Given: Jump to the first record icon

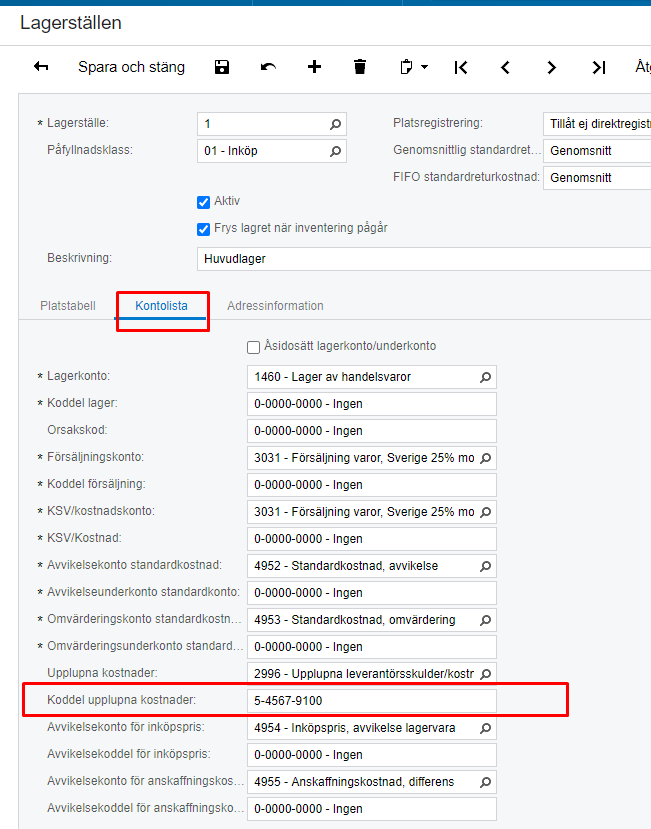Looking at the screenshot, I should [460, 67].
